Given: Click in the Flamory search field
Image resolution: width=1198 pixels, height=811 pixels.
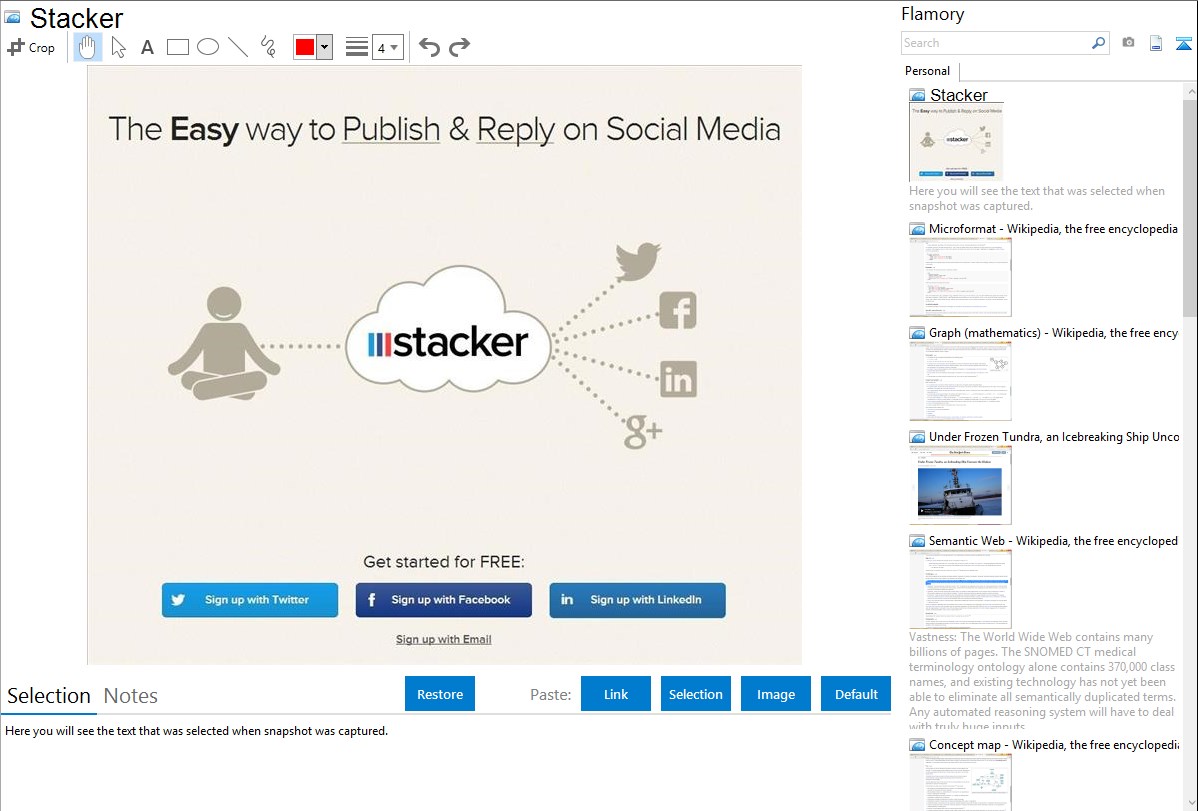Looking at the screenshot, I should [995, 43].
